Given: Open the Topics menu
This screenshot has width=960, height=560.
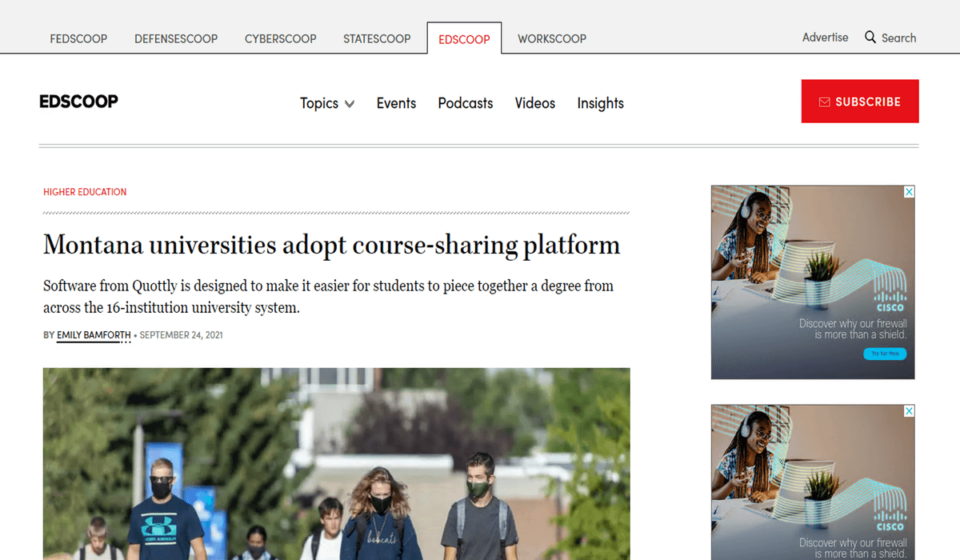Looking at the screenshot, I should [319, 103].
